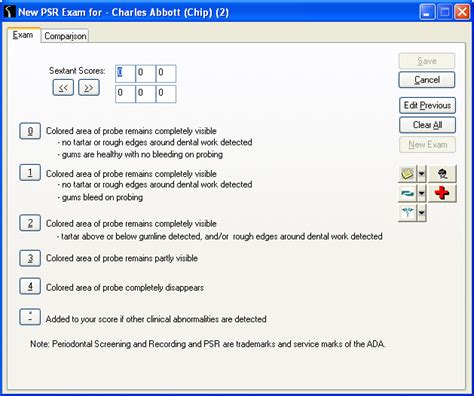
Task: Click the grayed New Exam button
Action: (x=427, y=145)
